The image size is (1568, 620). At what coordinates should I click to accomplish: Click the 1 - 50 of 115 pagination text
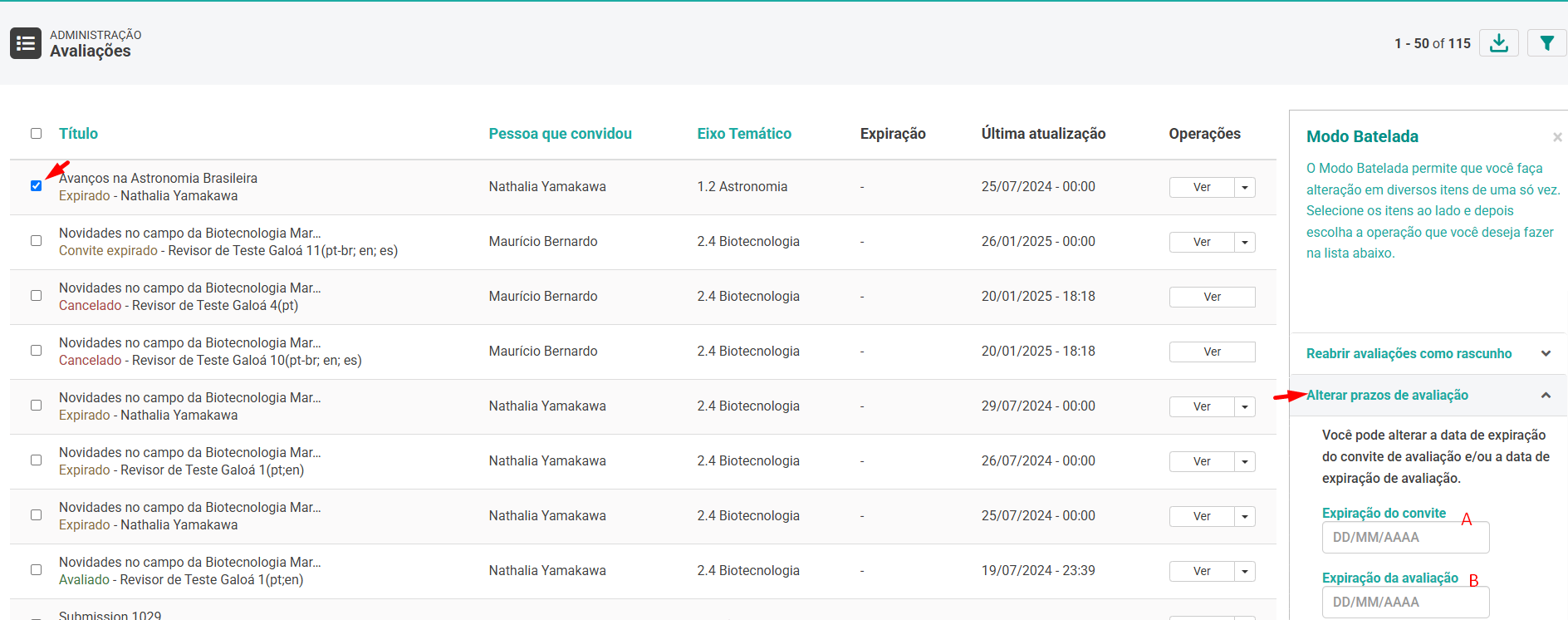click(x=1433, y=43)
